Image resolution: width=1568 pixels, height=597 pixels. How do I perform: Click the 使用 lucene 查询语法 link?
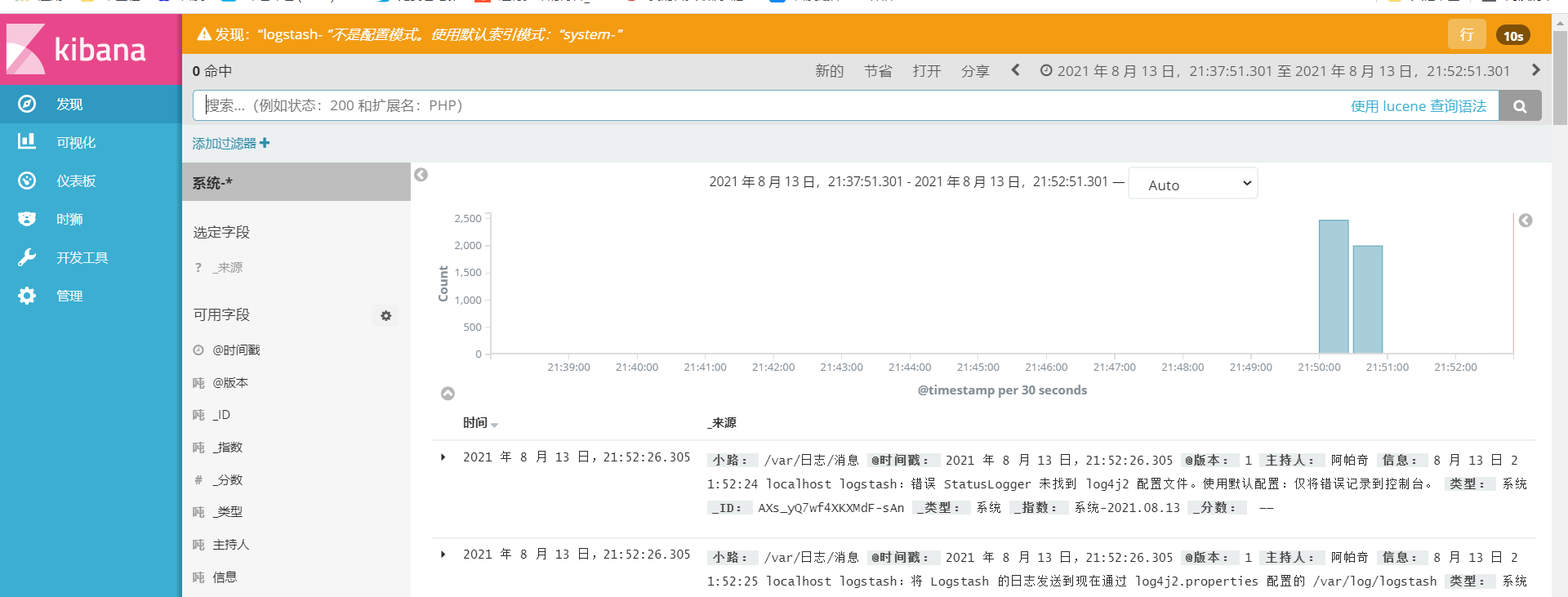(x=1419, y=106)
